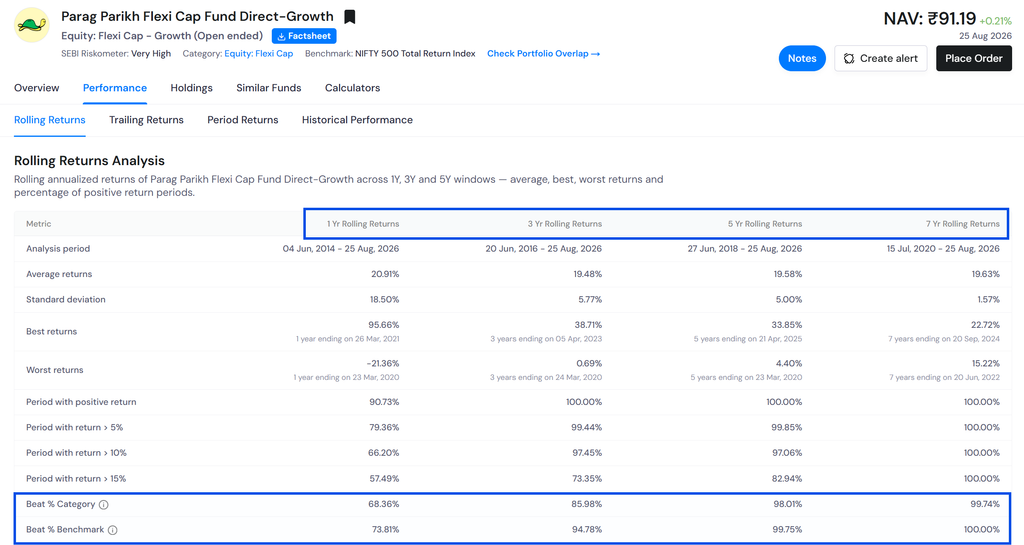Click the 66.20% value in 1 Yr column
Viewport: 1024px width, 545px height.
coord(384,453)
